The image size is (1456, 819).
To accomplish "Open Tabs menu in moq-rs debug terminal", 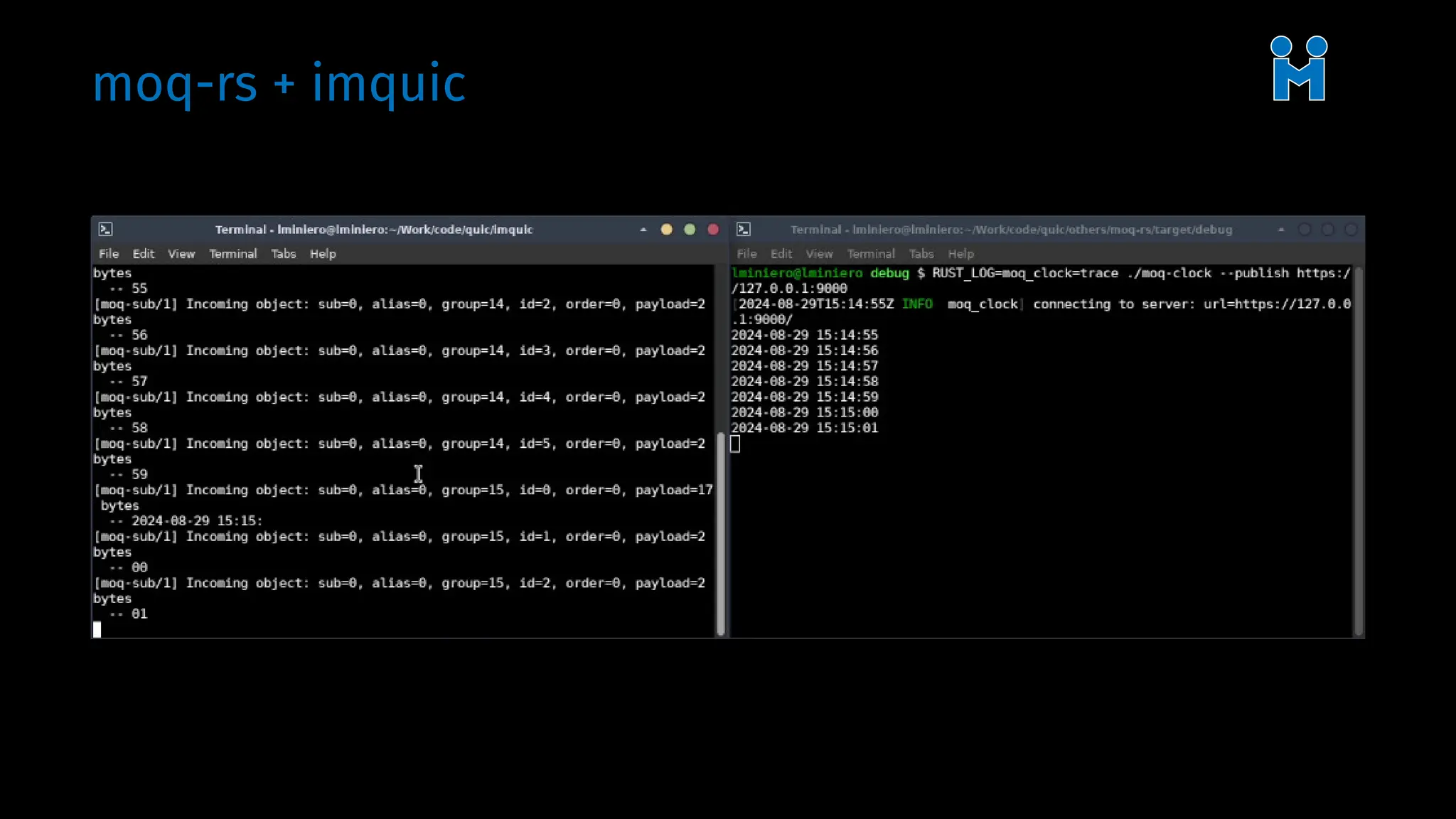I will (921, 254).
